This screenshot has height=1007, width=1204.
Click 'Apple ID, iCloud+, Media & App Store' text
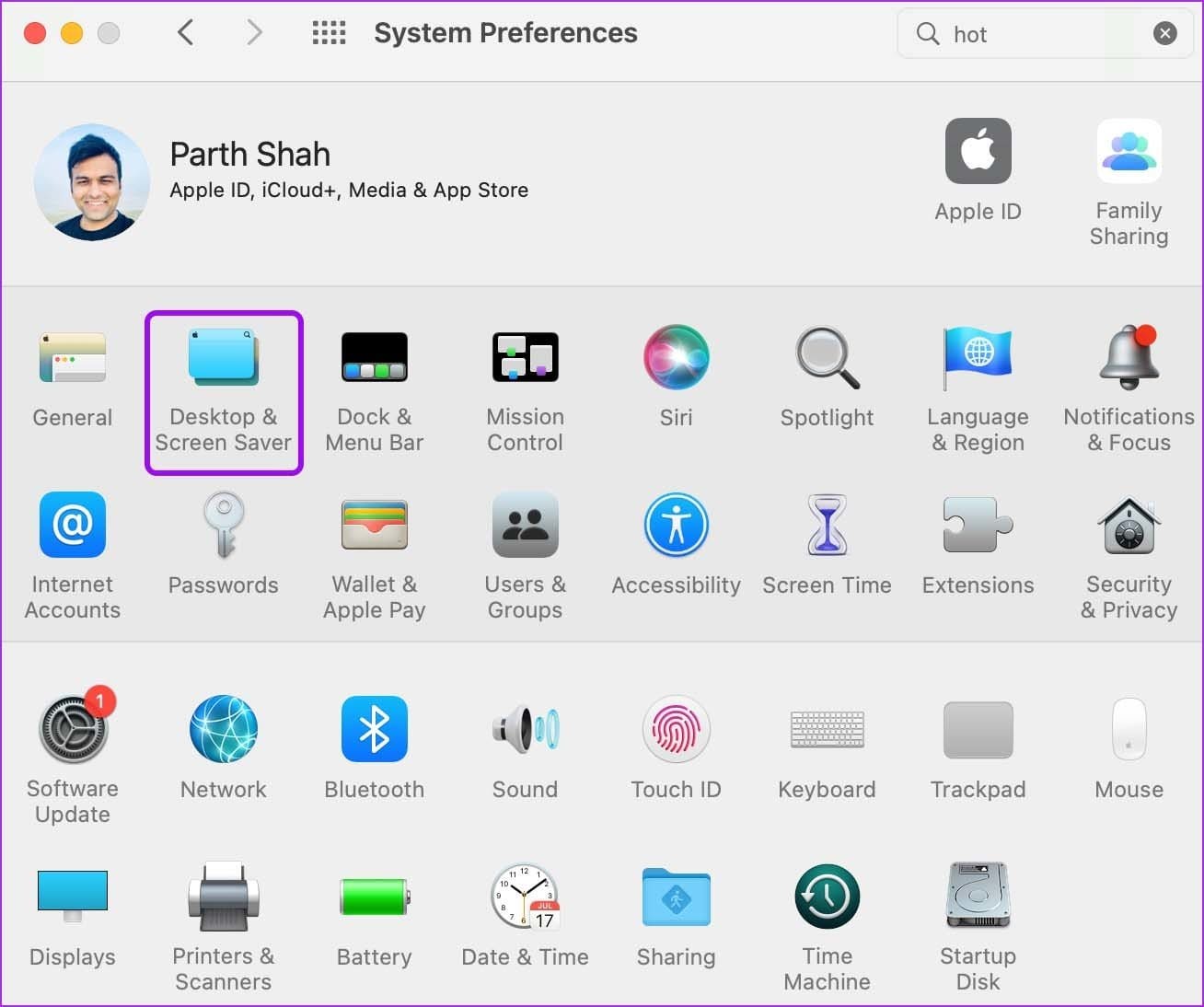click(x=349, y=191)
